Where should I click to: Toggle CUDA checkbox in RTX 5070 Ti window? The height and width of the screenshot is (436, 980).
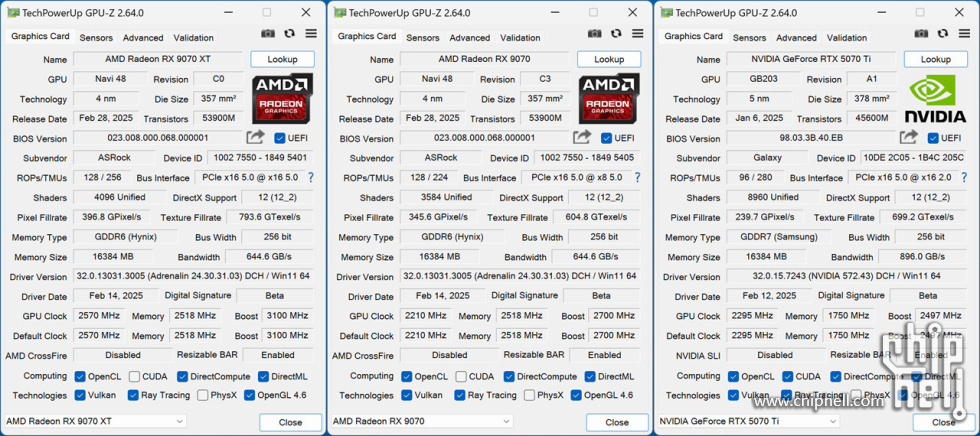787,377
